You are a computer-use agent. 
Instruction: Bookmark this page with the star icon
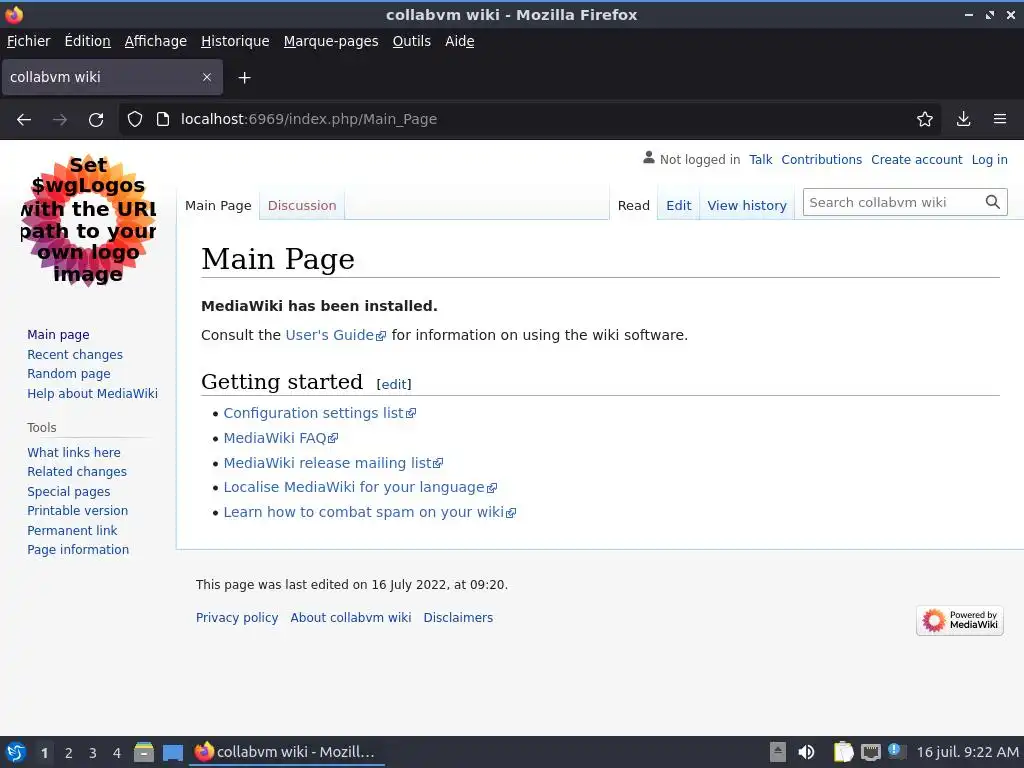click(925, 119)
